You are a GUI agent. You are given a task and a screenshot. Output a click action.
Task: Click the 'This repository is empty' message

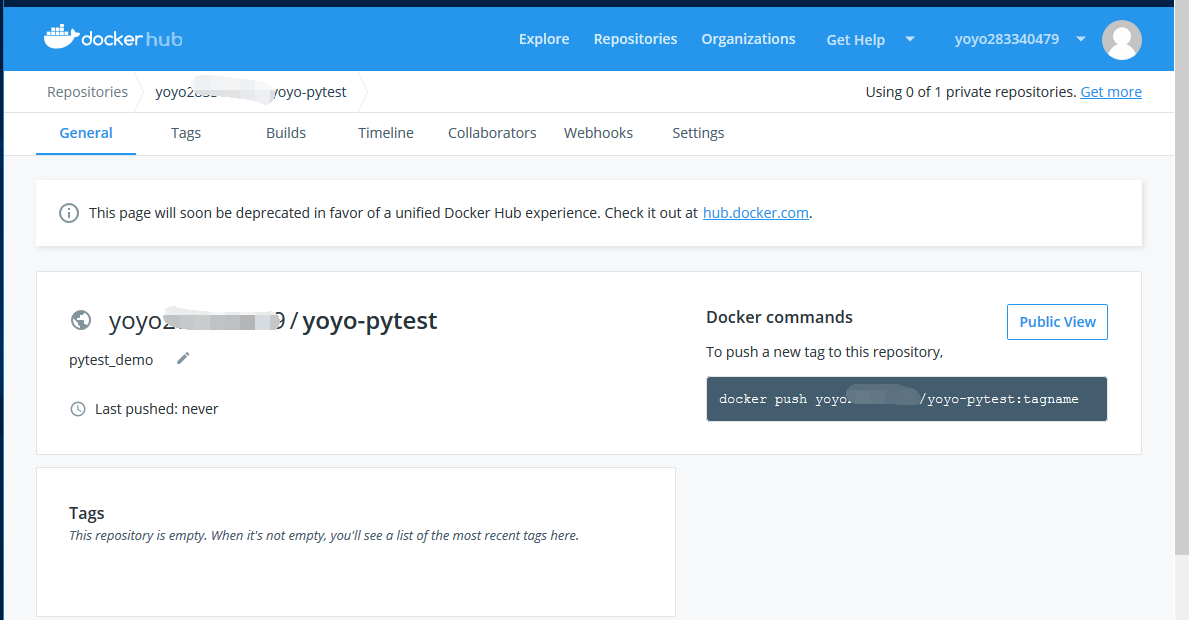pyautogui.click(x=324, y=535)
